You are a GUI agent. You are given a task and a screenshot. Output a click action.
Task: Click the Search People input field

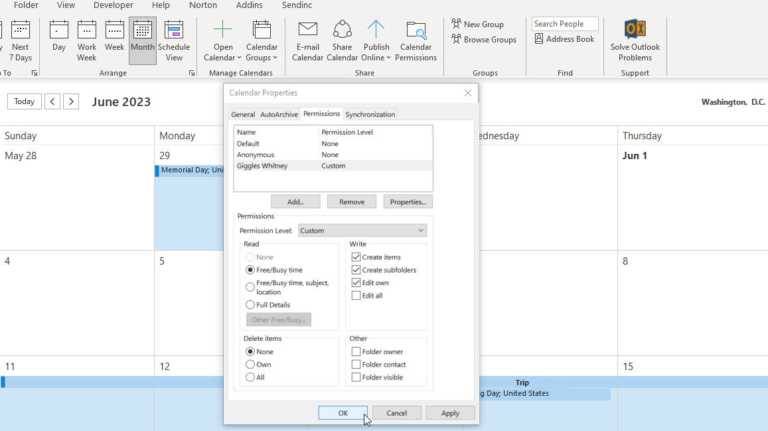click(x=564, y=24)
